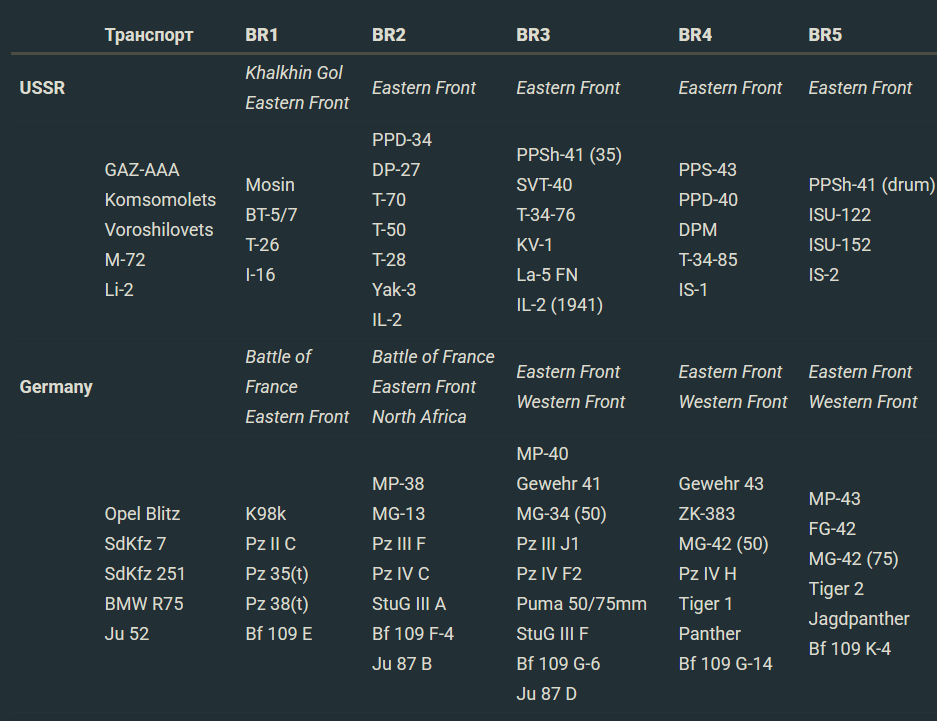Click Bf 109 K-4 entry

[849, 649]
